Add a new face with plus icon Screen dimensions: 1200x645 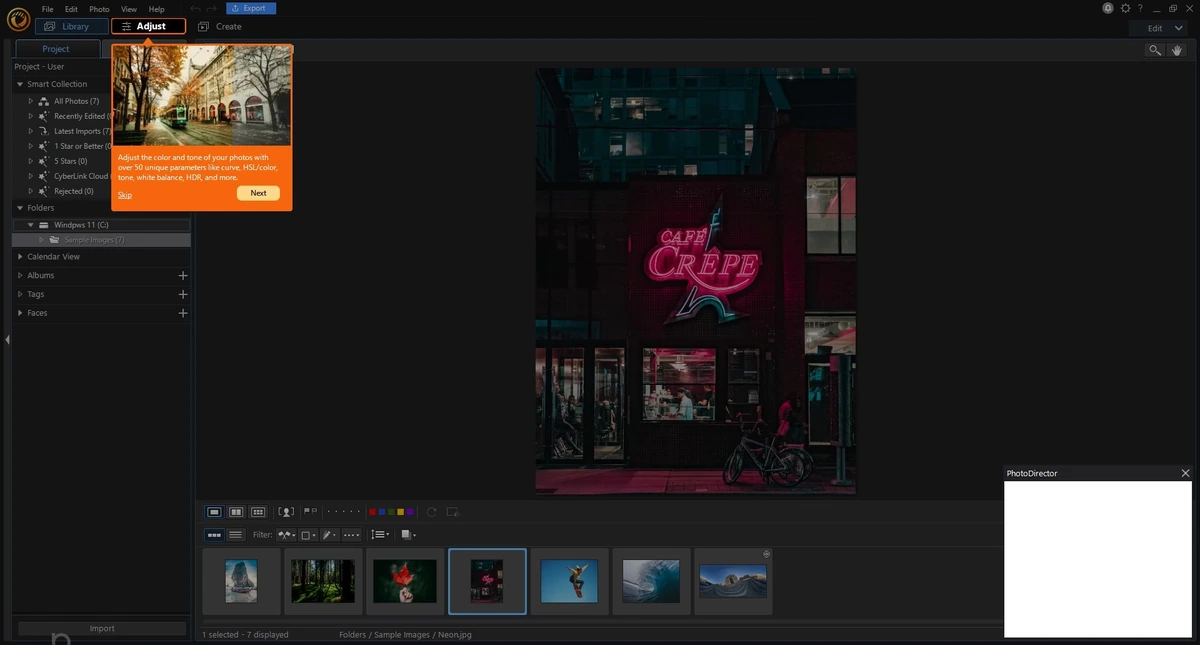click(182, 313)
